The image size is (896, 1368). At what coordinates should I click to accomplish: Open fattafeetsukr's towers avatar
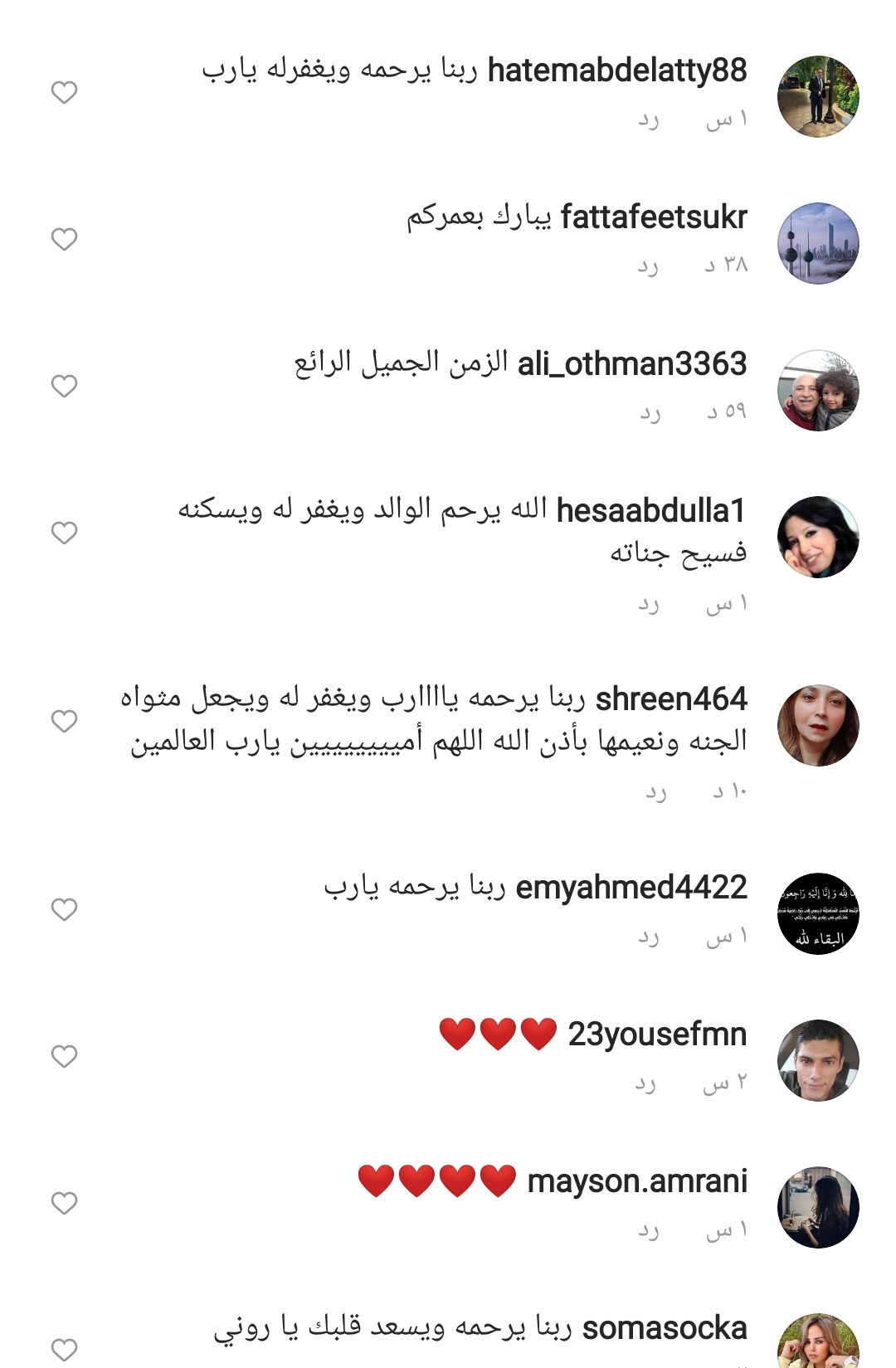pyautogui.click(x=818, y=243)
